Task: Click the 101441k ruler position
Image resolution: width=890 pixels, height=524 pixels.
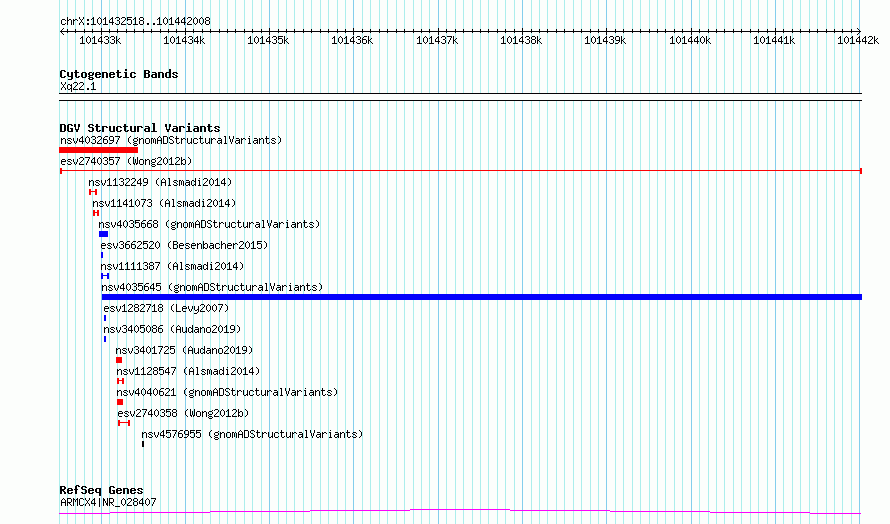Action: (774, 40)
